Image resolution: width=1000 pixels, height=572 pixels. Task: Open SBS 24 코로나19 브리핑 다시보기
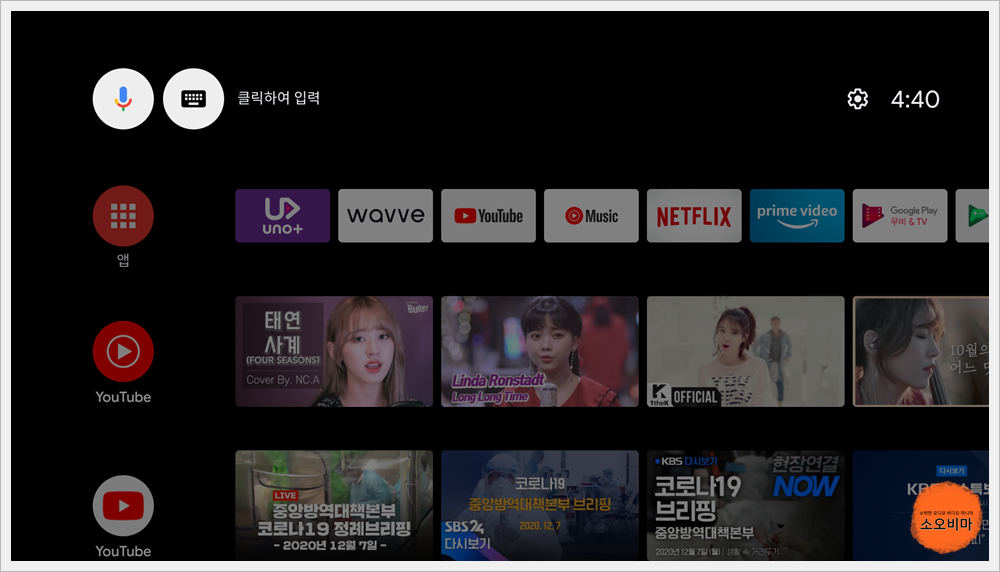click(x=540, y=506)
